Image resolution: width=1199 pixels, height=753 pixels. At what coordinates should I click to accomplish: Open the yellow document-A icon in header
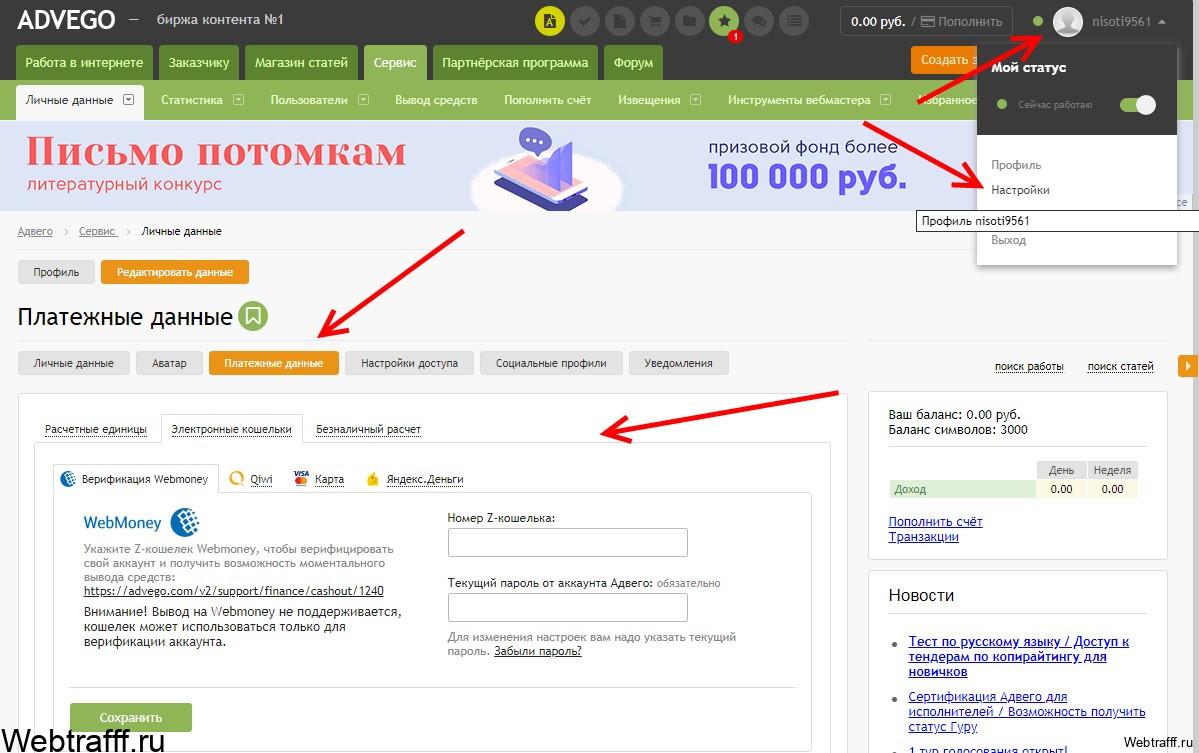tap(549, 21)
